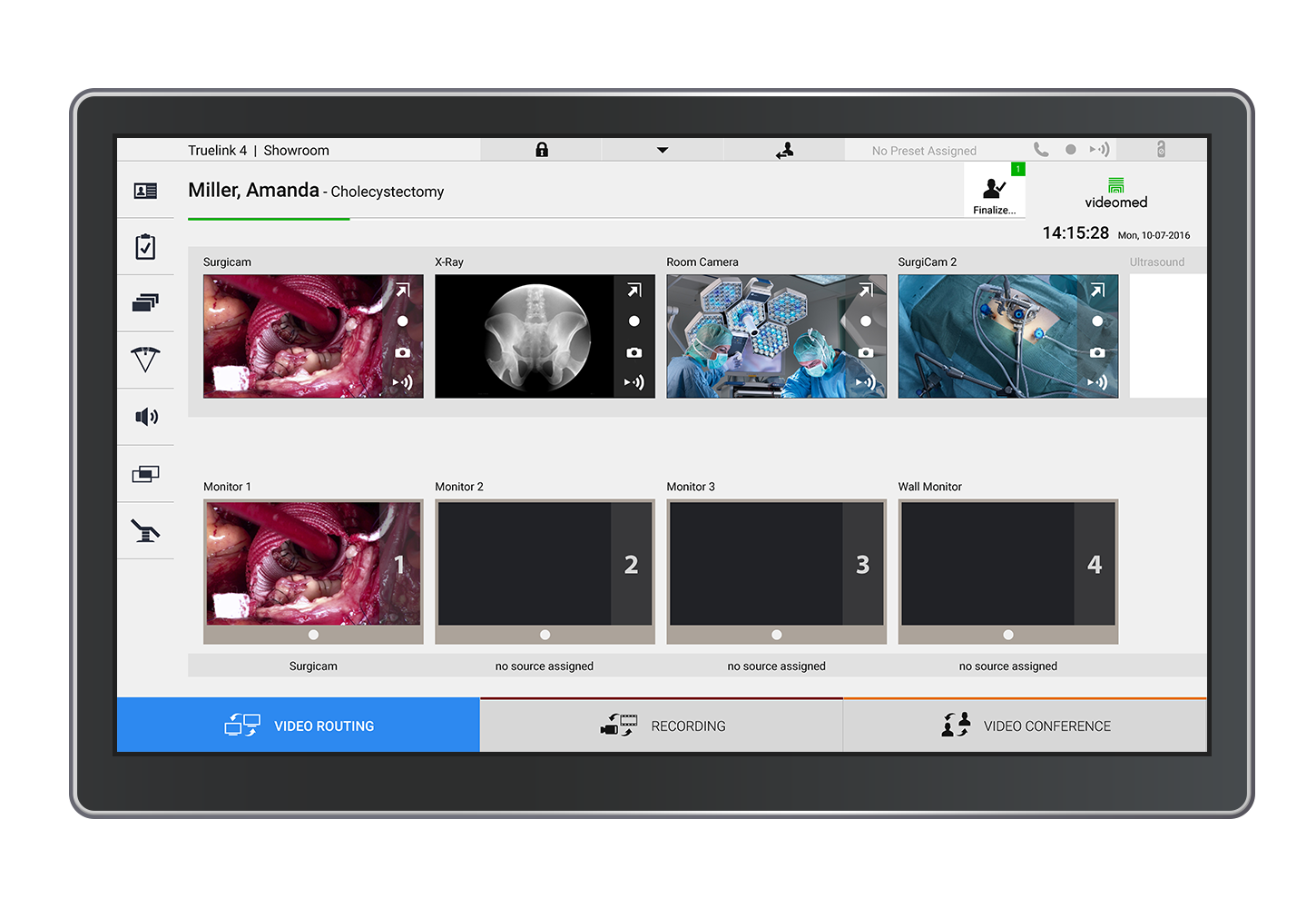The image size is (1316, 908).
Task: Stream the Room Camera source
Action: coord(866,382)
